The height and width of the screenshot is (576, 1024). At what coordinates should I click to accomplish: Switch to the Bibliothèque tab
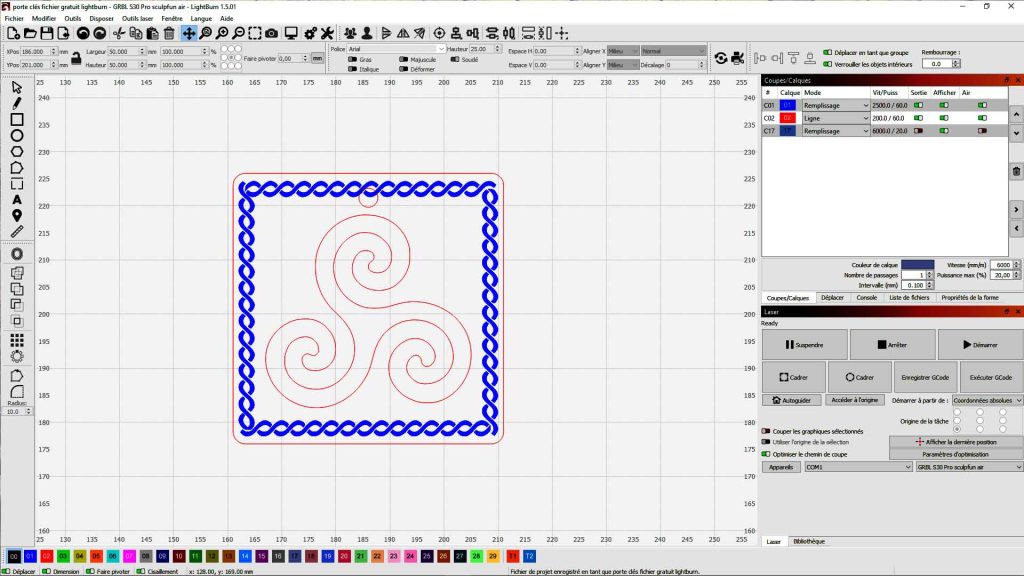coord(808,541)
